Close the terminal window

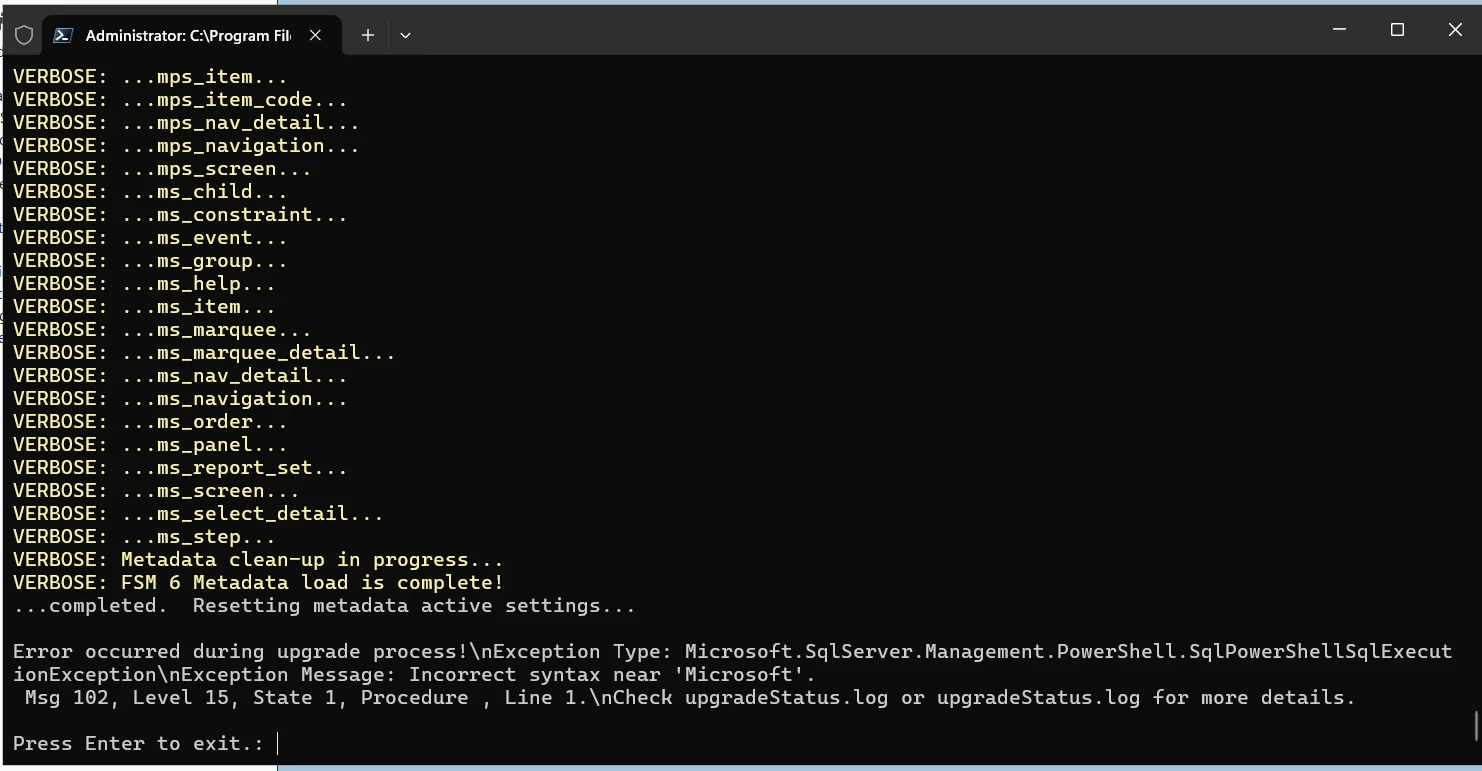point(1455,30)
